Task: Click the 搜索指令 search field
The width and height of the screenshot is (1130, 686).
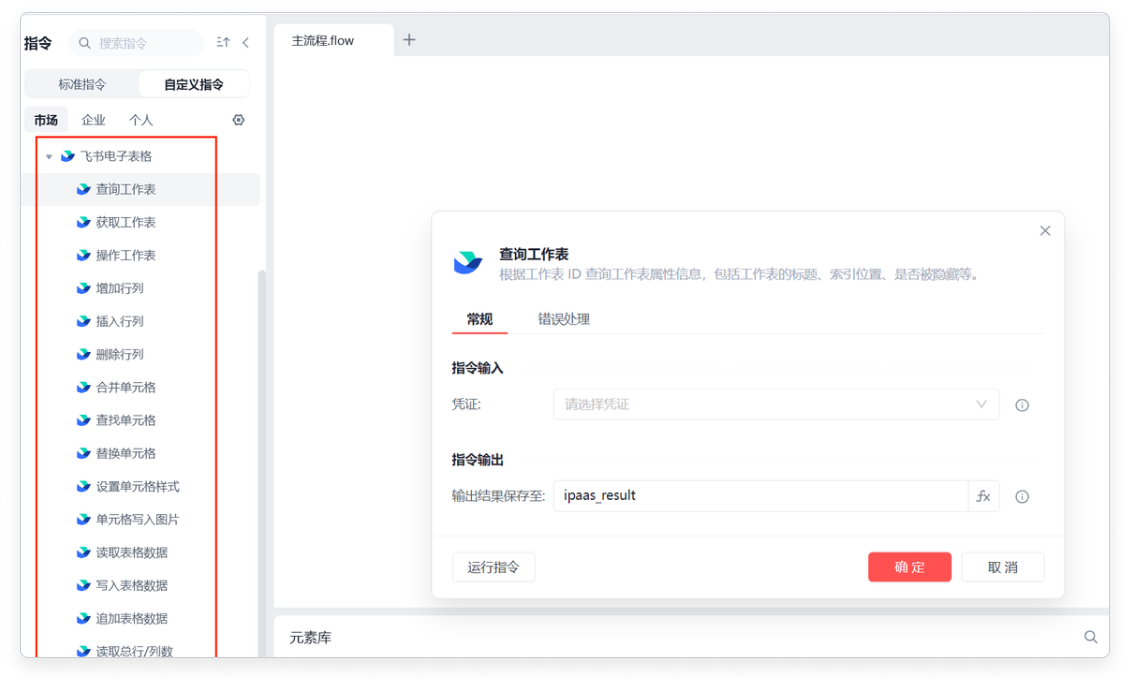Action: [x=145, y=43]
